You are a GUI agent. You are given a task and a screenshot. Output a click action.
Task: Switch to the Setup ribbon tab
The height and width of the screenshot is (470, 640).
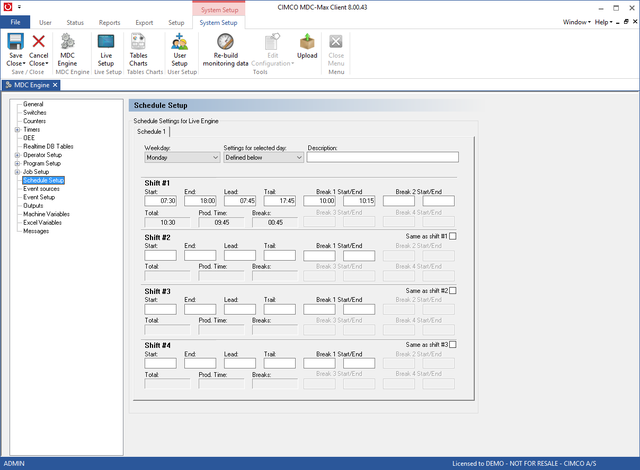176,23
